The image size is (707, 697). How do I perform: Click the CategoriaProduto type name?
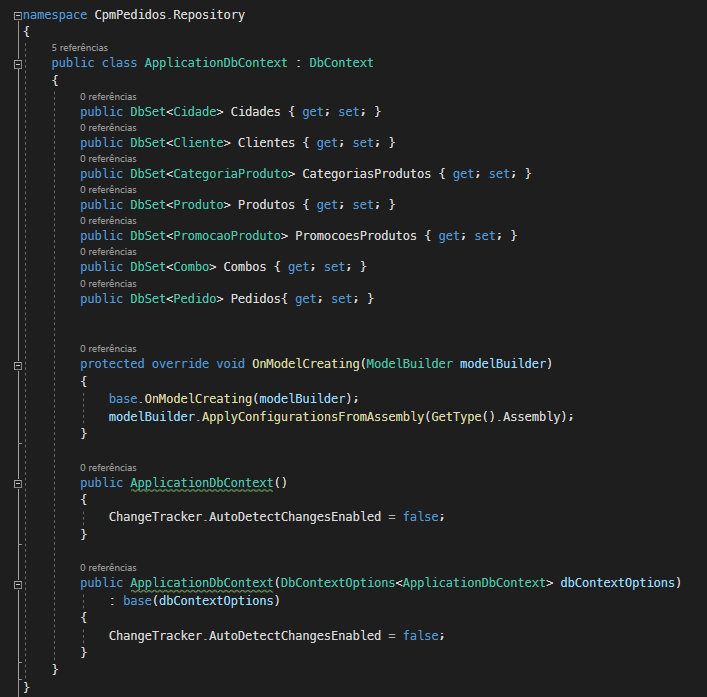point(231,174)
